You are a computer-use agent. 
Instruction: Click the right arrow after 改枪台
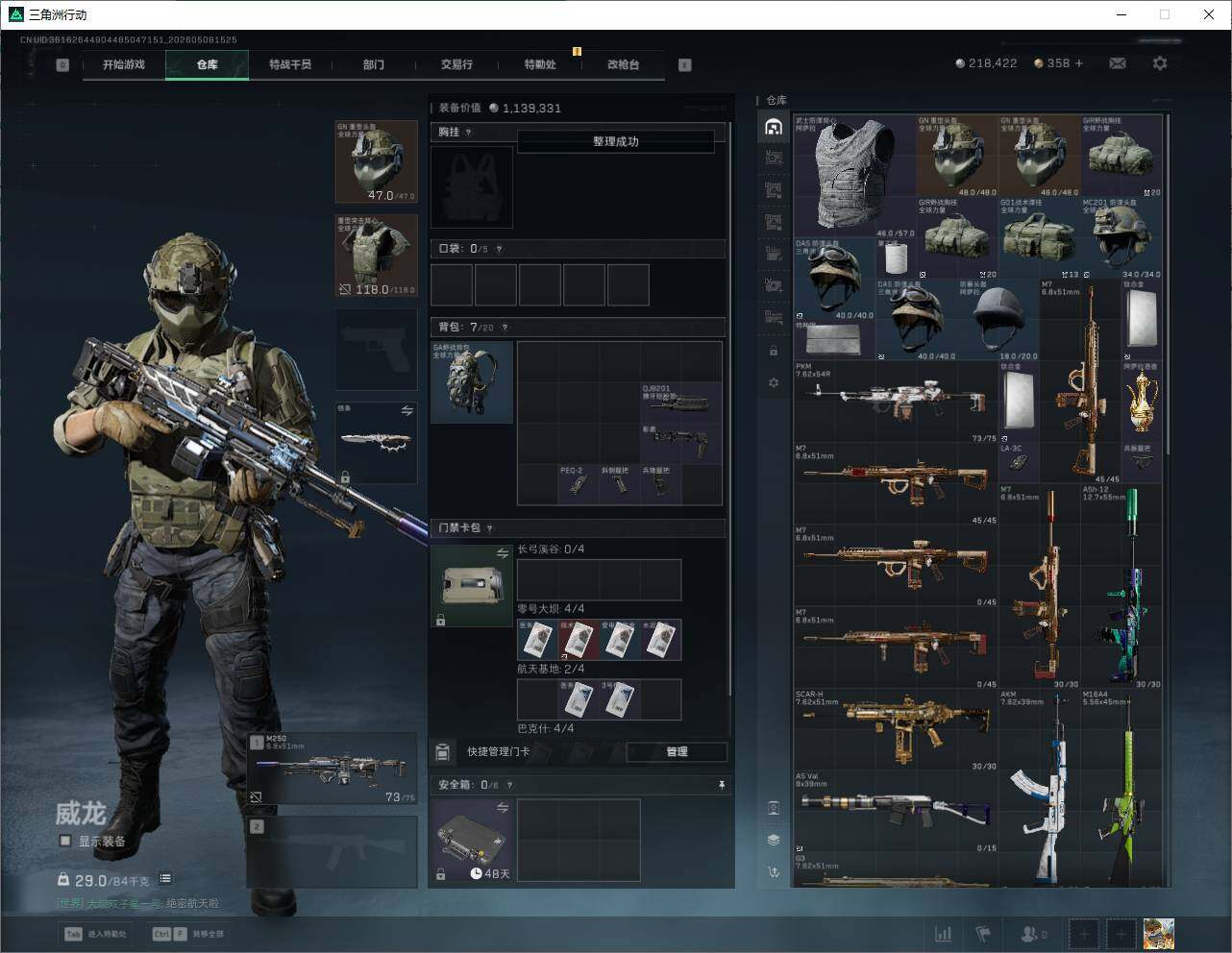point(685,65)
